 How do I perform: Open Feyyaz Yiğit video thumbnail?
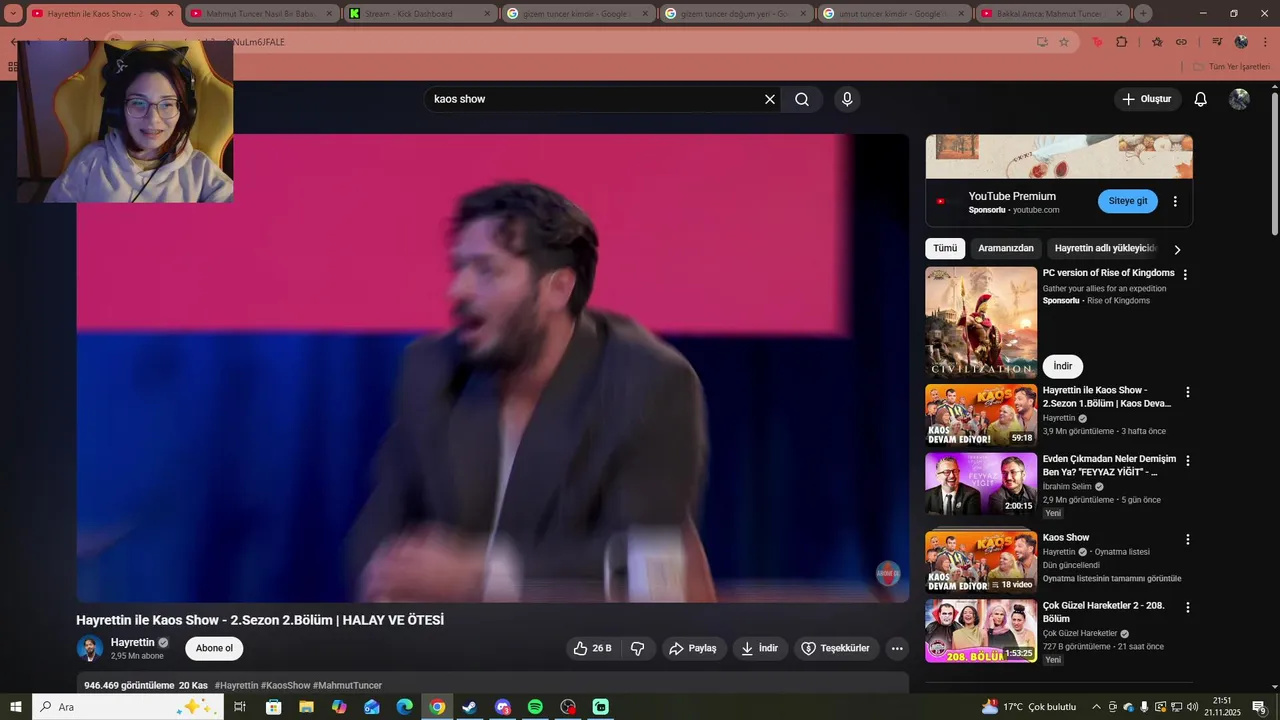981,483
